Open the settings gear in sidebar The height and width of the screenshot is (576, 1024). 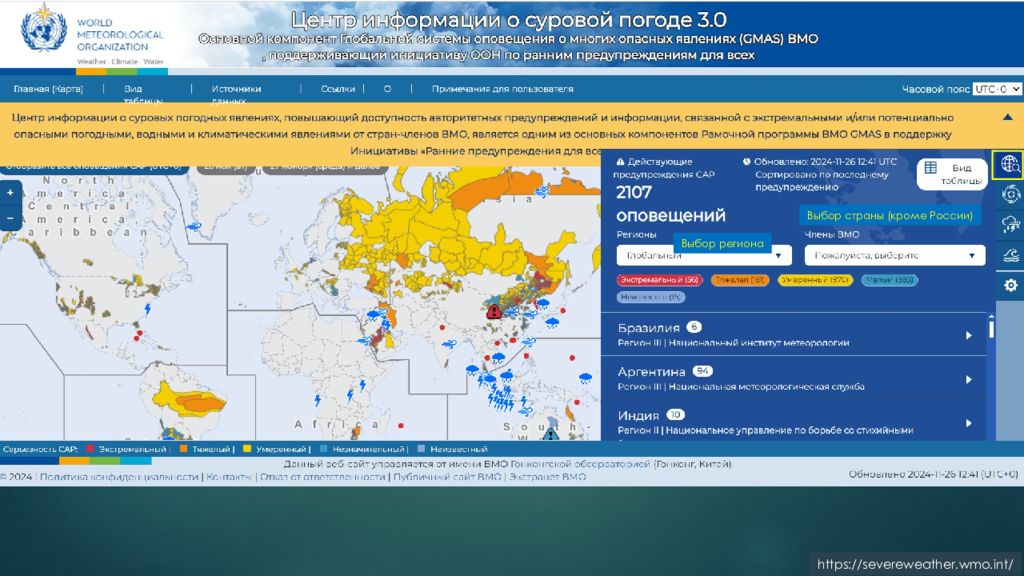point(1010,285)
